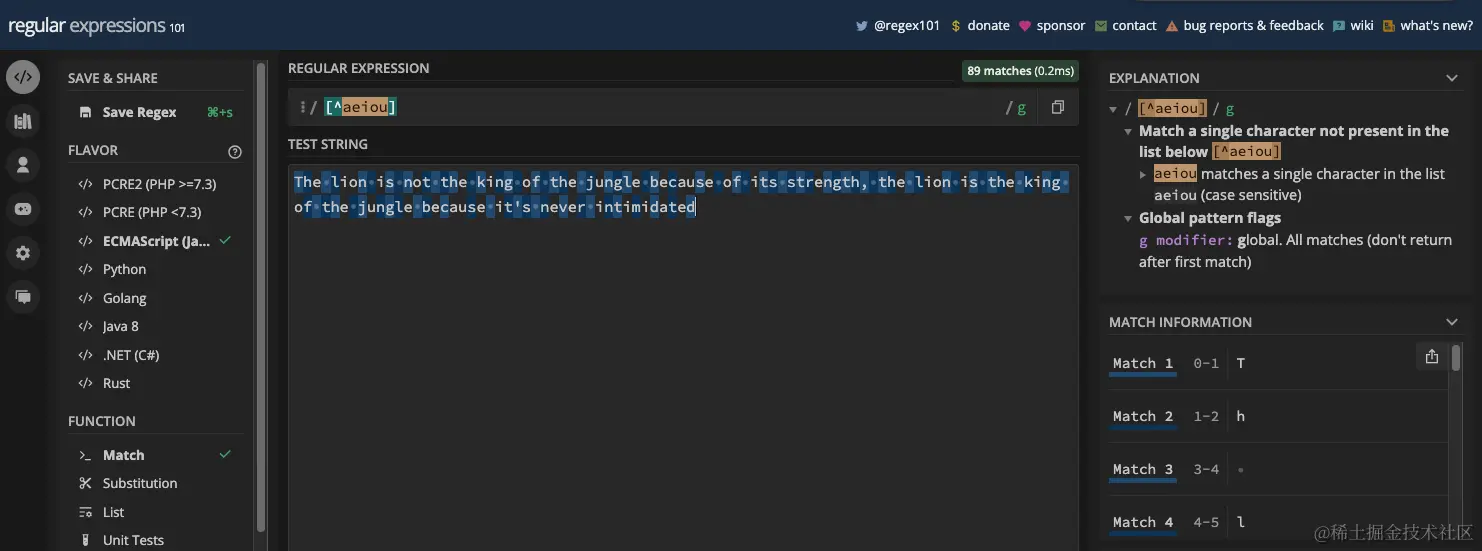Collapse the regex explanation tree root
The height and width of the screenshot is (551, 1482).
pyautogui.click(x=1114, y=109)
